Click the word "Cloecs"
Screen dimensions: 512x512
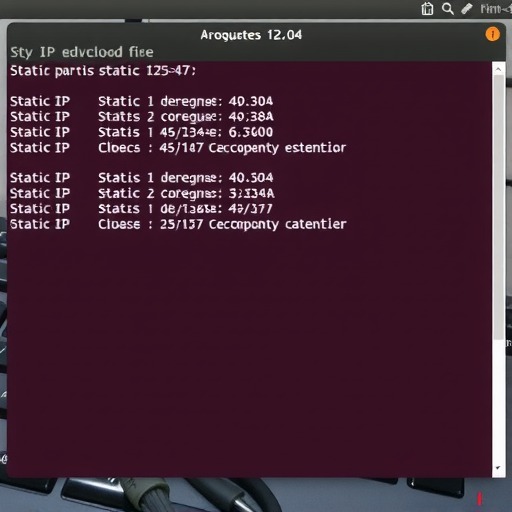click(x=119, y=148)
